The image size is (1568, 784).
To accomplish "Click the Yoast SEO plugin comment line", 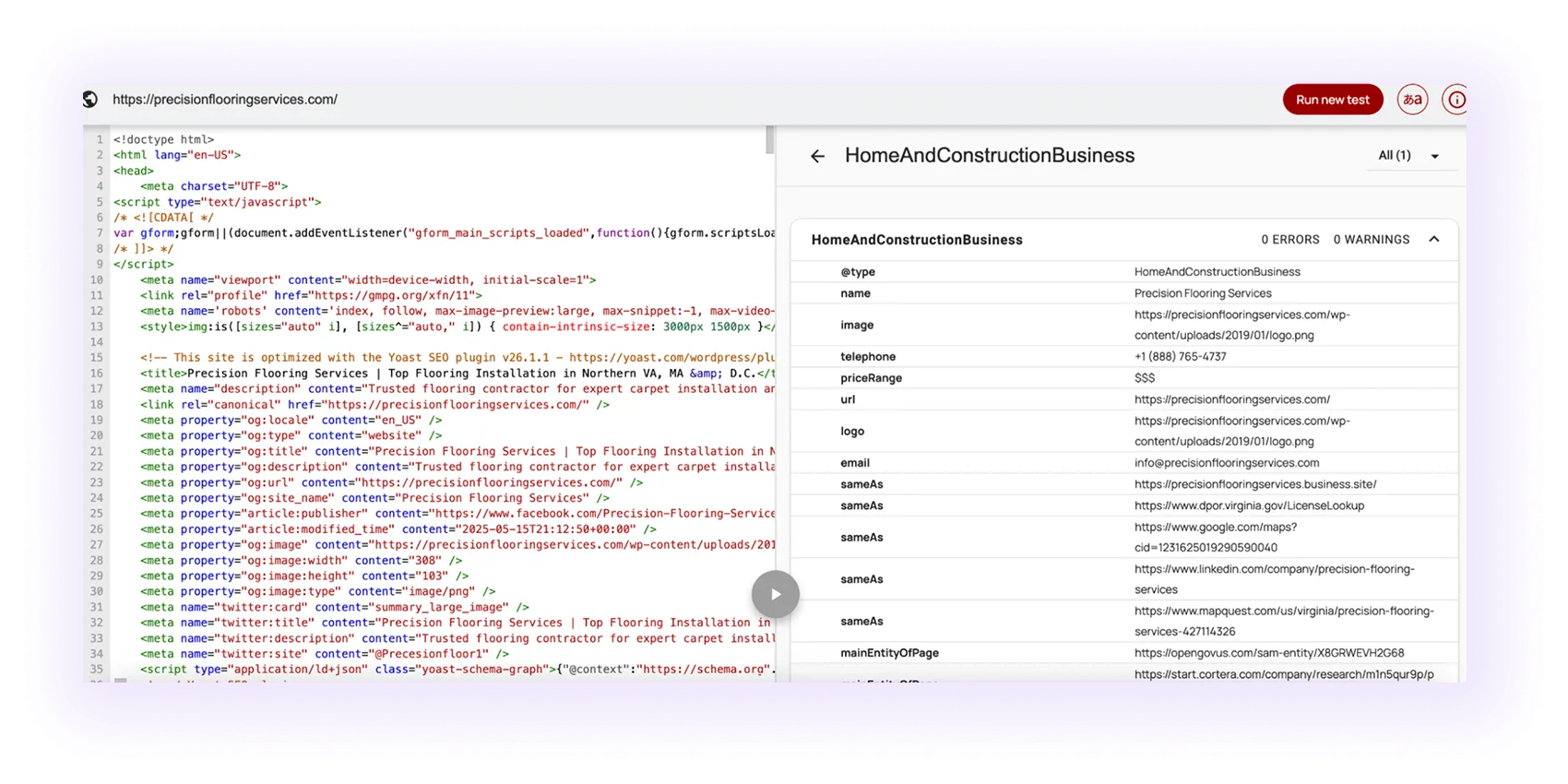I will [457, 358].
